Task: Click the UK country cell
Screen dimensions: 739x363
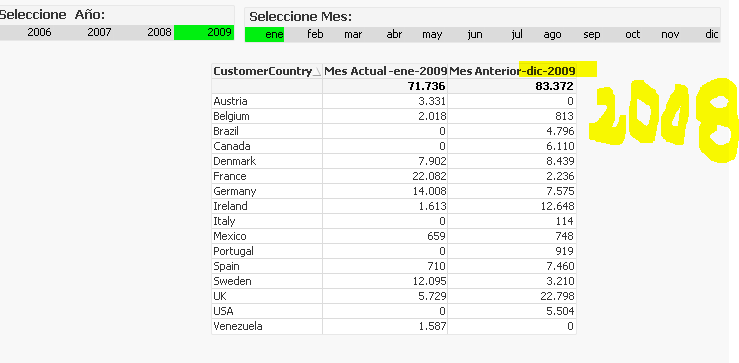Action: (267, 297)
